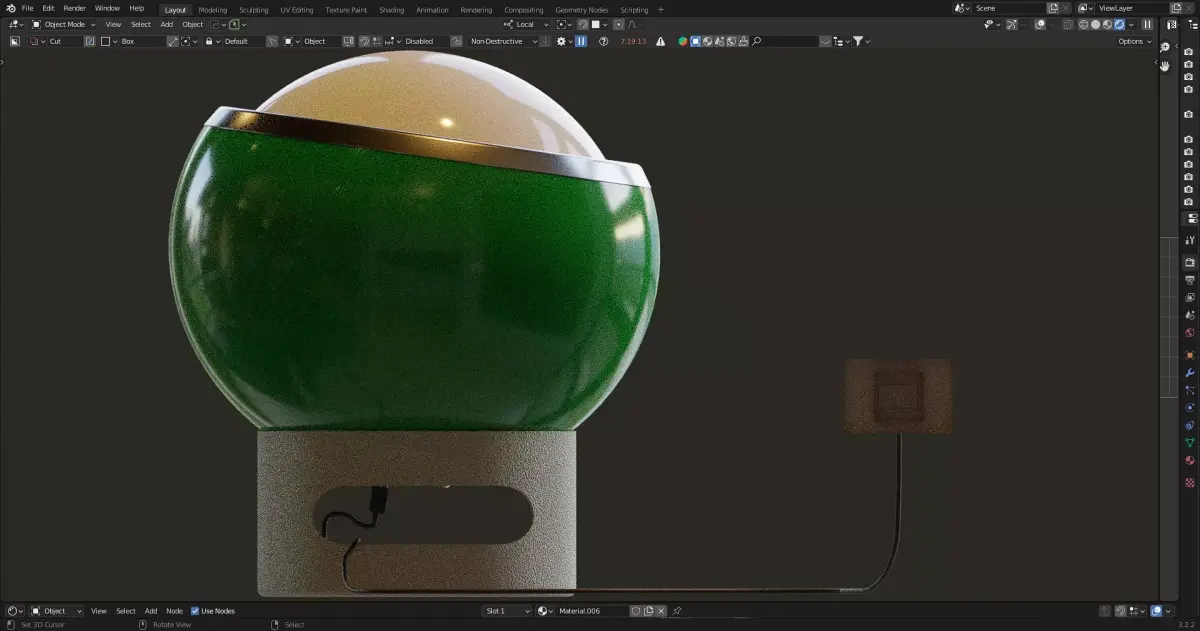Open the File menu
This screenshot has height=631, width=1200.
[x=27, y=8]
